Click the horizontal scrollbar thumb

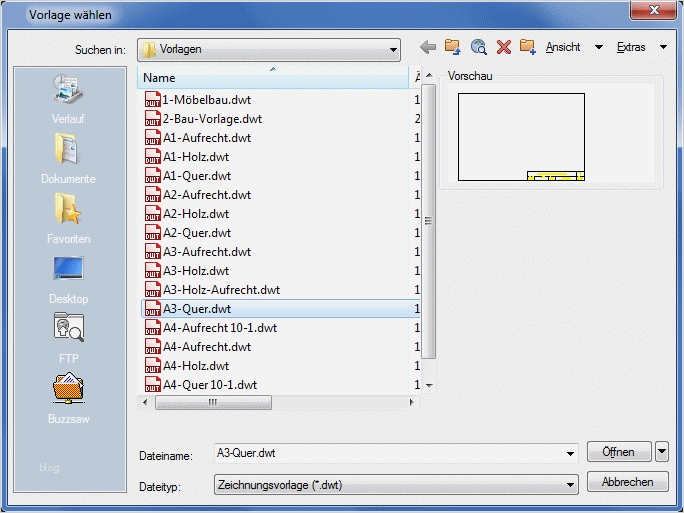click(x=213, y=402)
